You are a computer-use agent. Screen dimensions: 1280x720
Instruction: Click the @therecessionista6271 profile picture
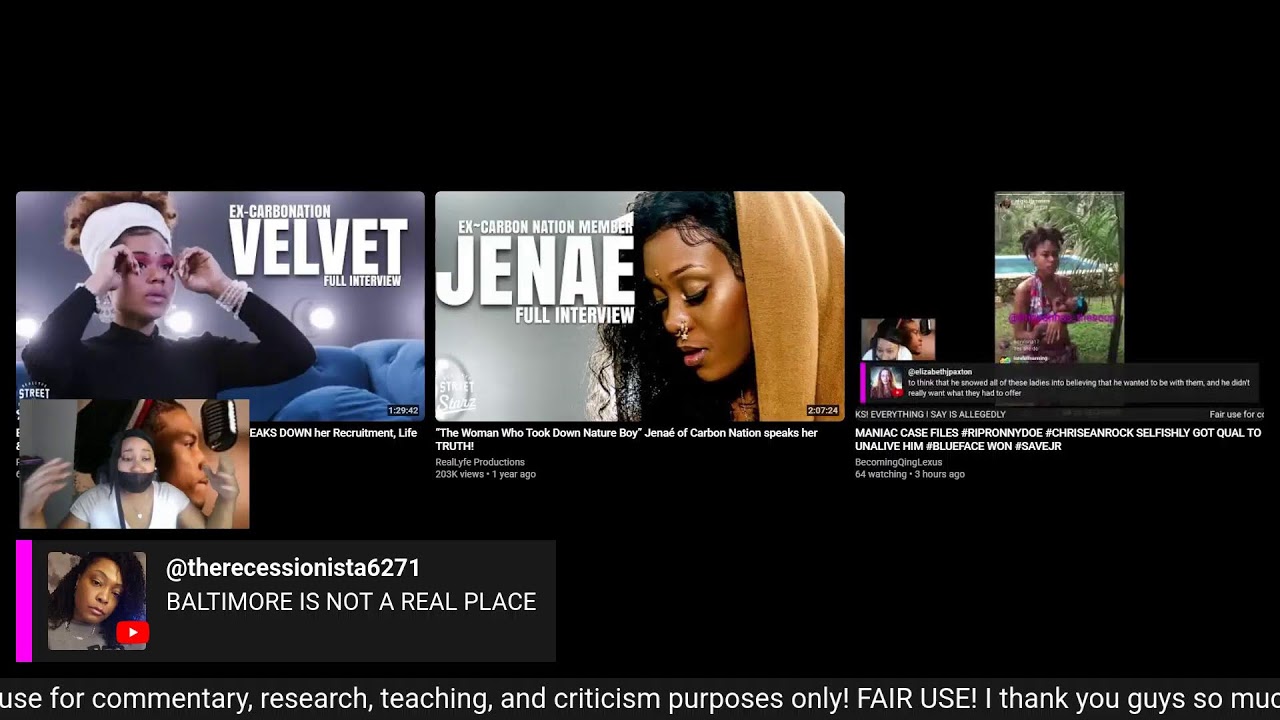pyautogui.click(x=97, y=601)
